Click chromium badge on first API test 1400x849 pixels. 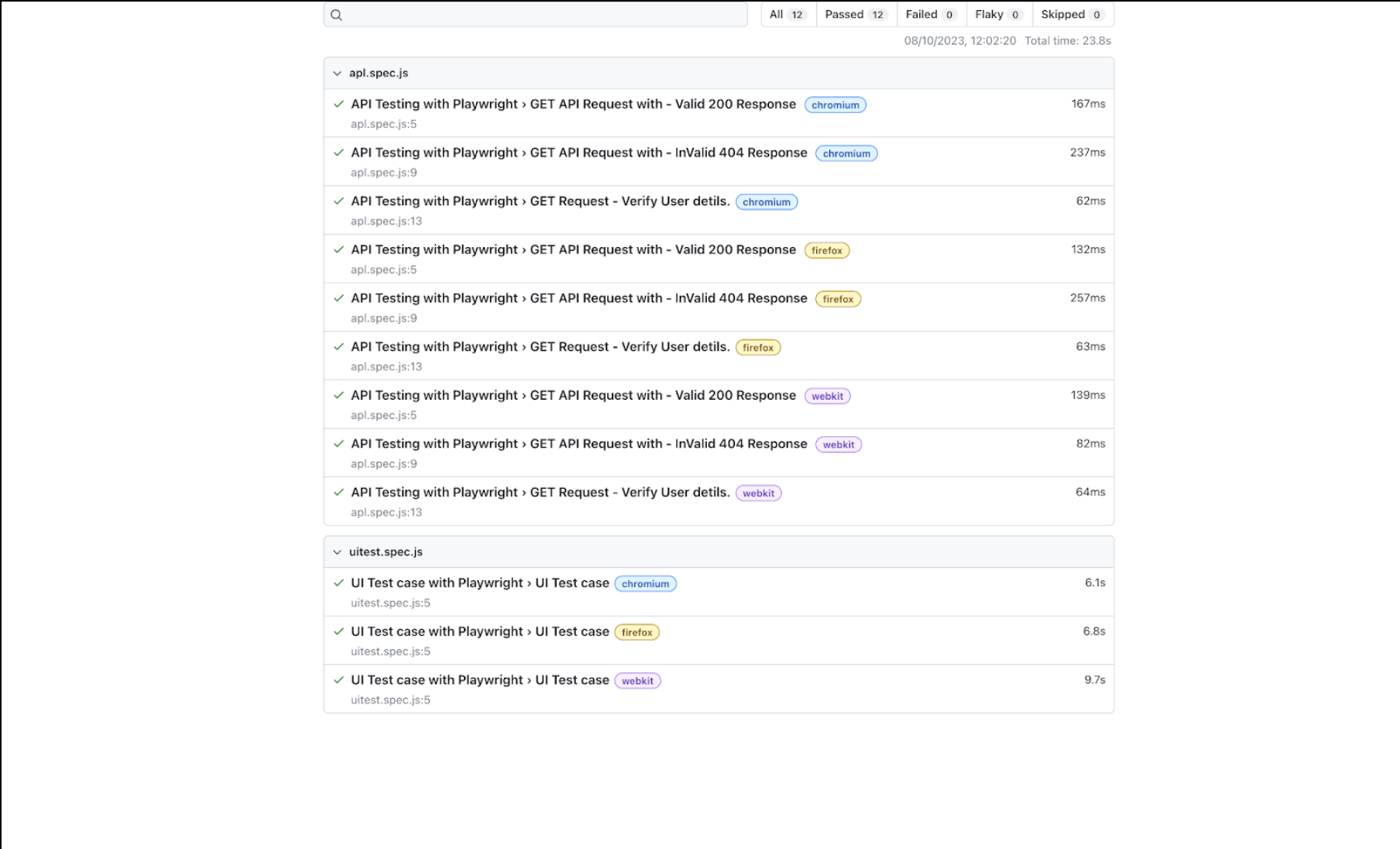pyautogui.click(x=835, y=105)
